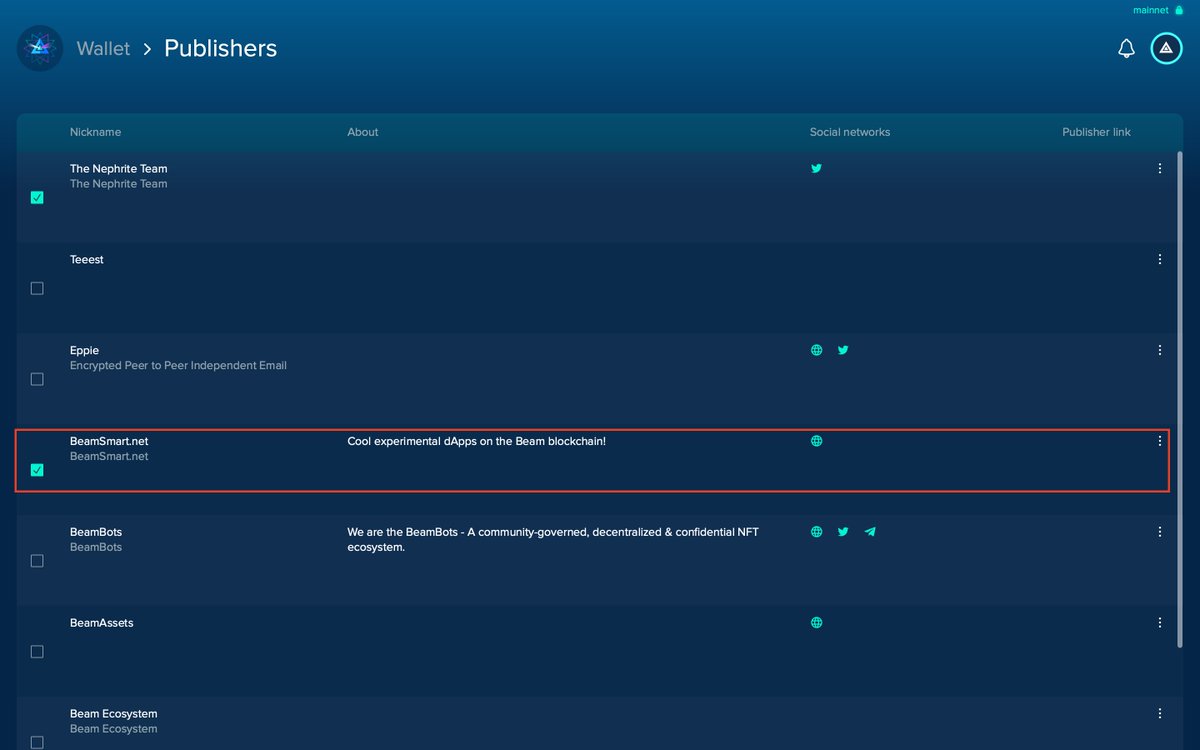Open the notifications bell
This screenshot has height=750, width=1200.
pyautogui.click(x=1126, y=48)
